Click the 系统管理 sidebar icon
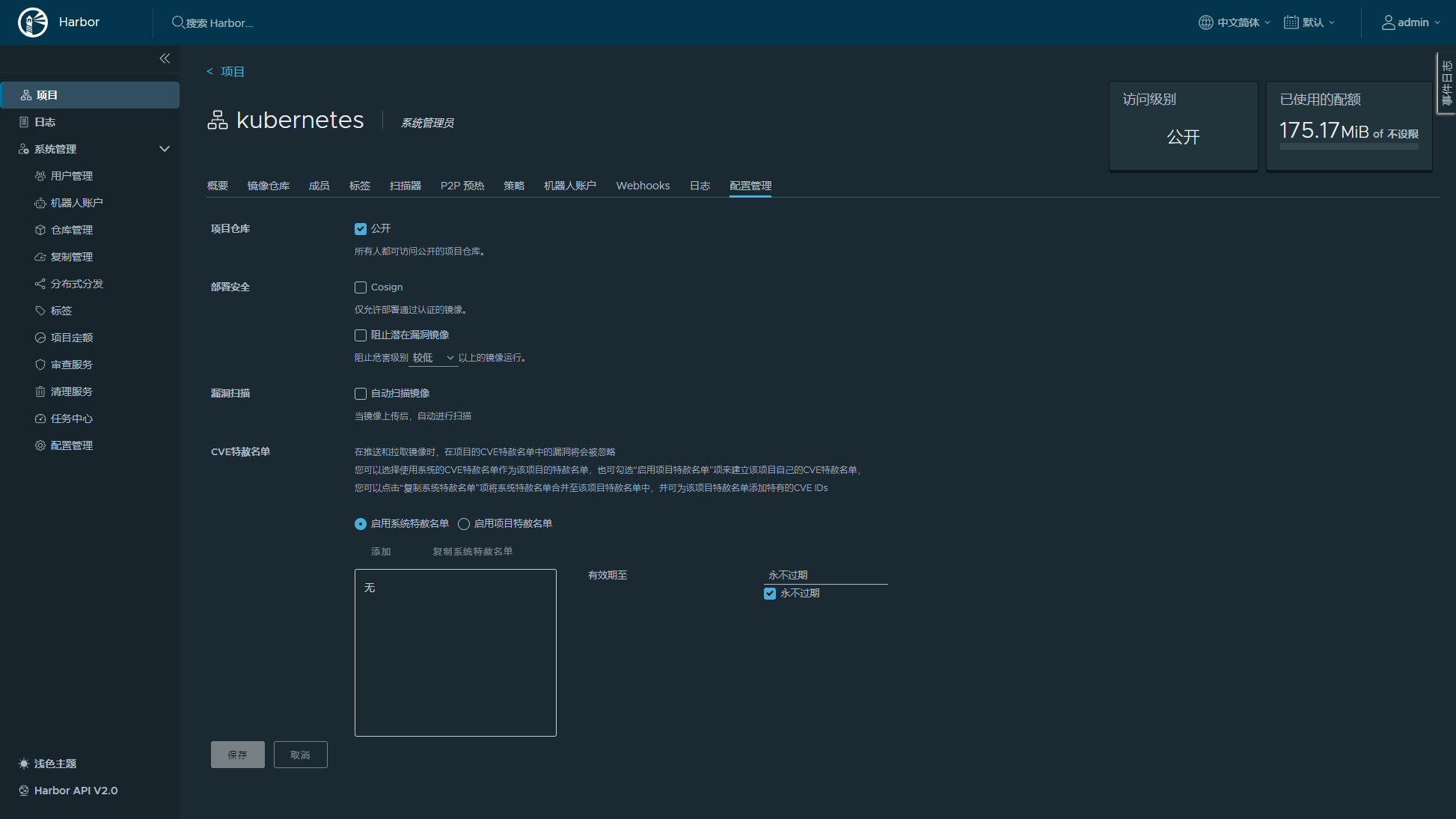 [24, 149]
